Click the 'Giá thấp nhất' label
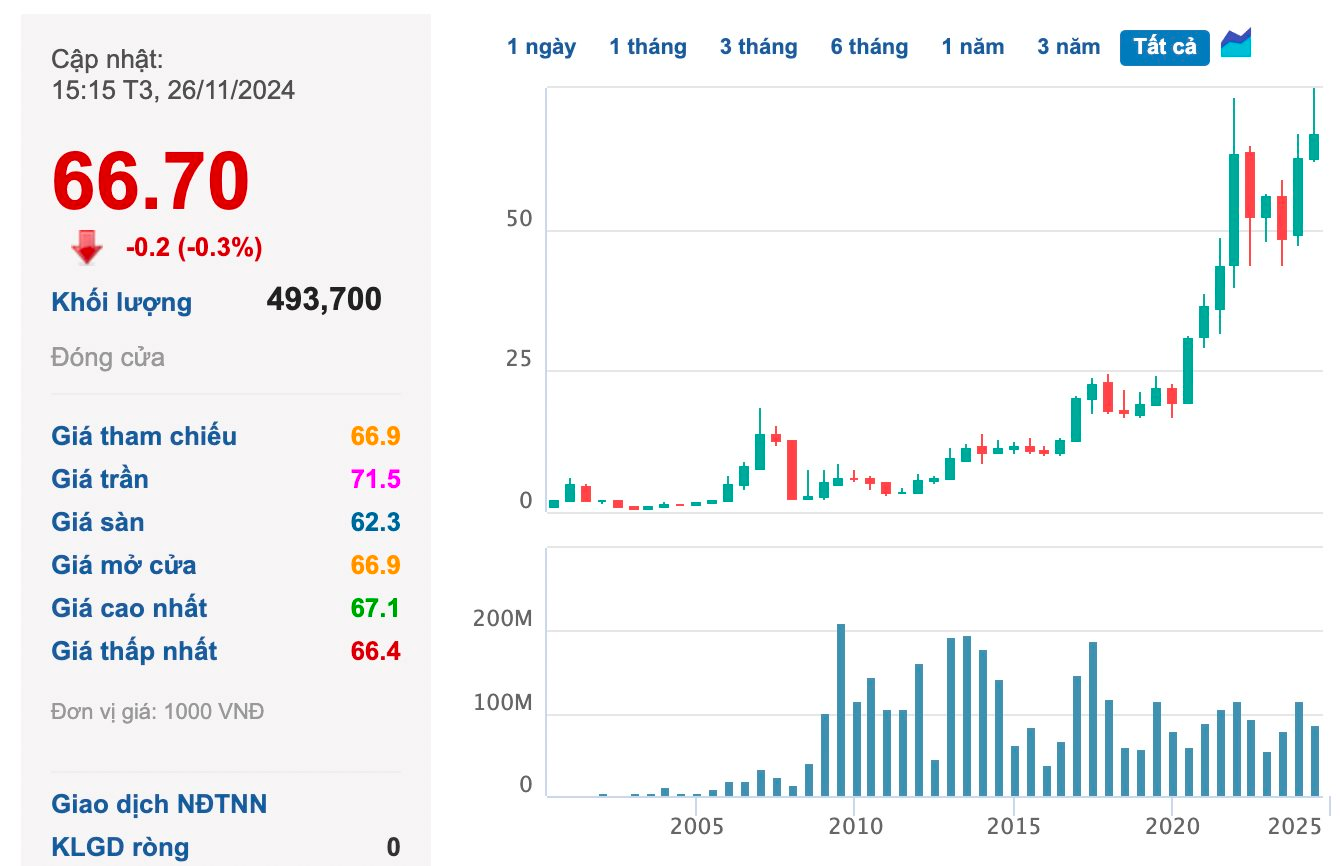 (134, 651)
